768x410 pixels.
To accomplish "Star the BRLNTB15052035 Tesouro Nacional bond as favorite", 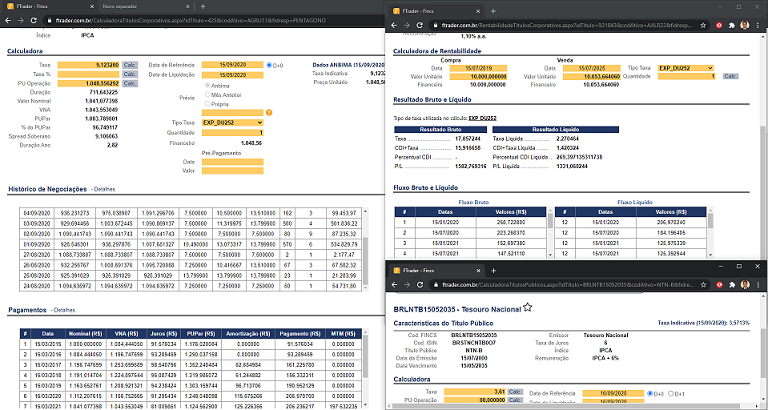I will click(527, 309).
